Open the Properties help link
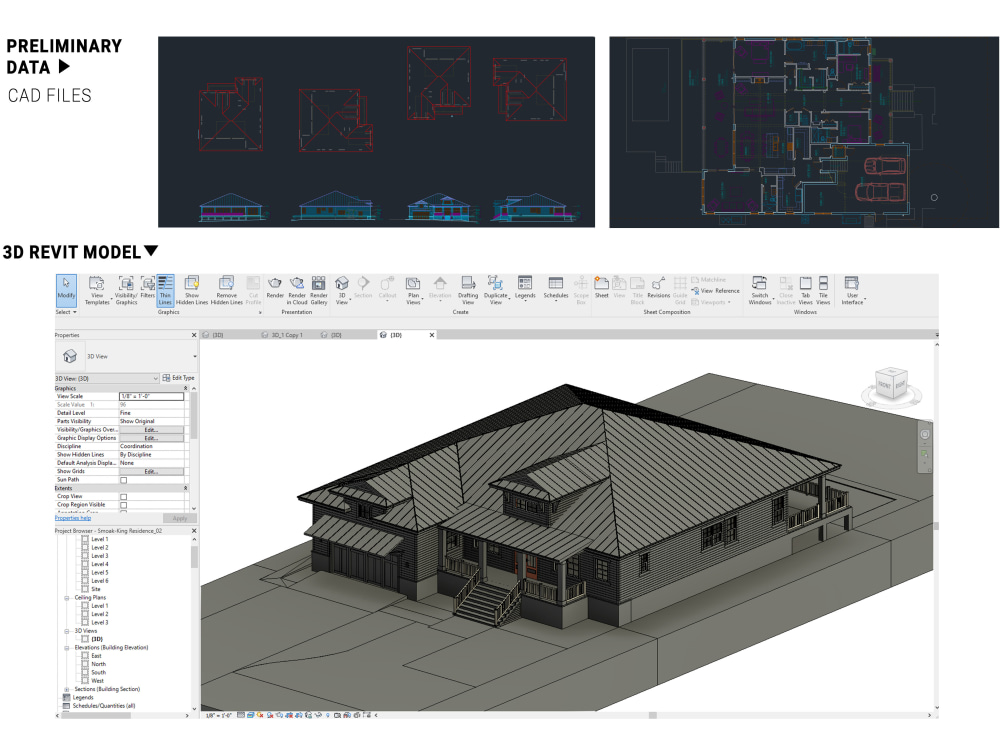The width and height of the screenshot is (1000, 750). pyautogui.click(x=72, y=518)
